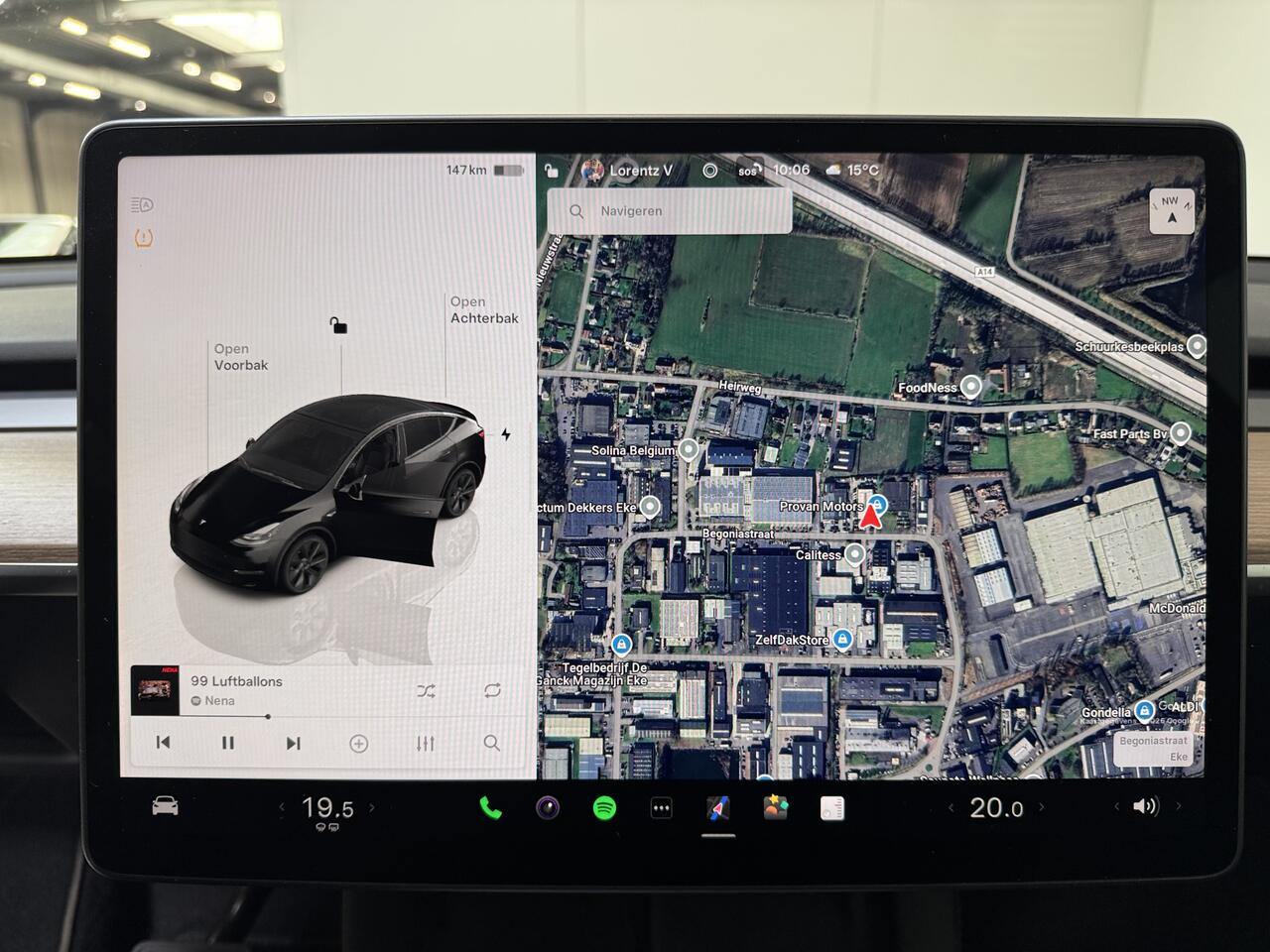Show all apps with the three-dots icon

(x=661, y=808)
